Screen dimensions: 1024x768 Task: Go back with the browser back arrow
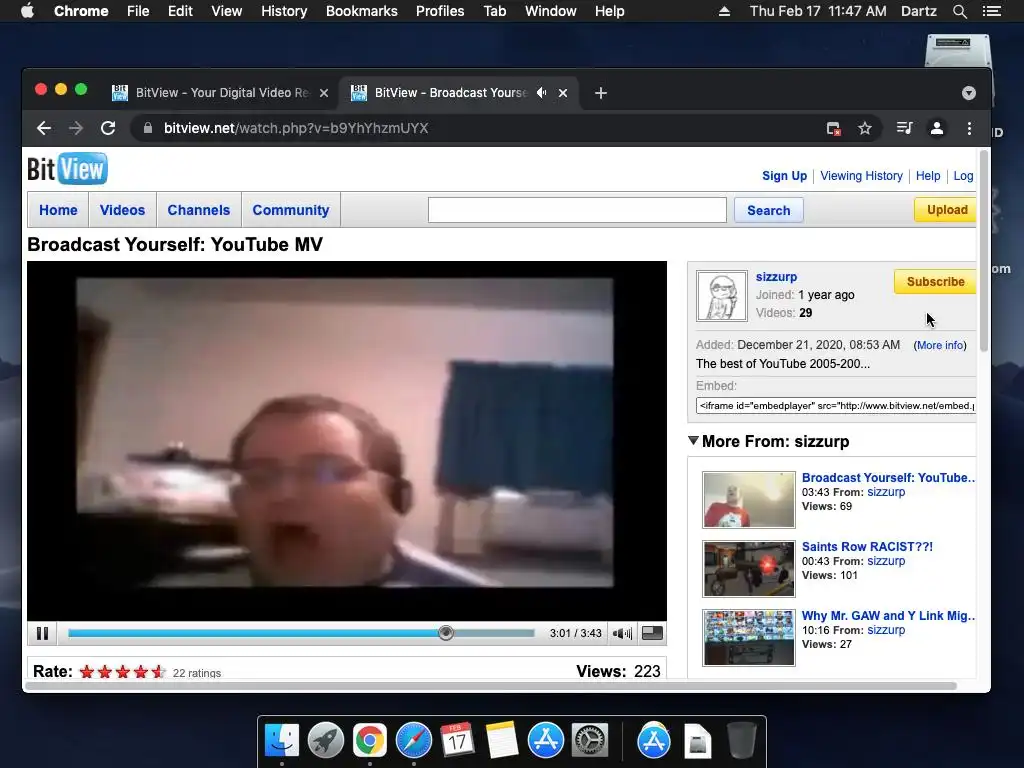tap(44, 128)
